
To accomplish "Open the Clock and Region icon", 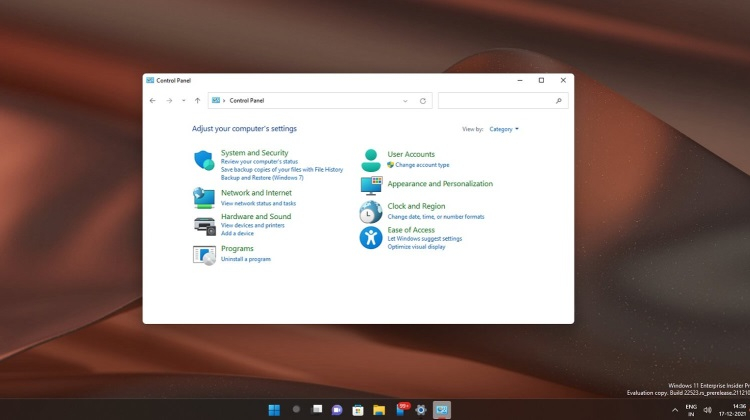I will coord(371,211).
